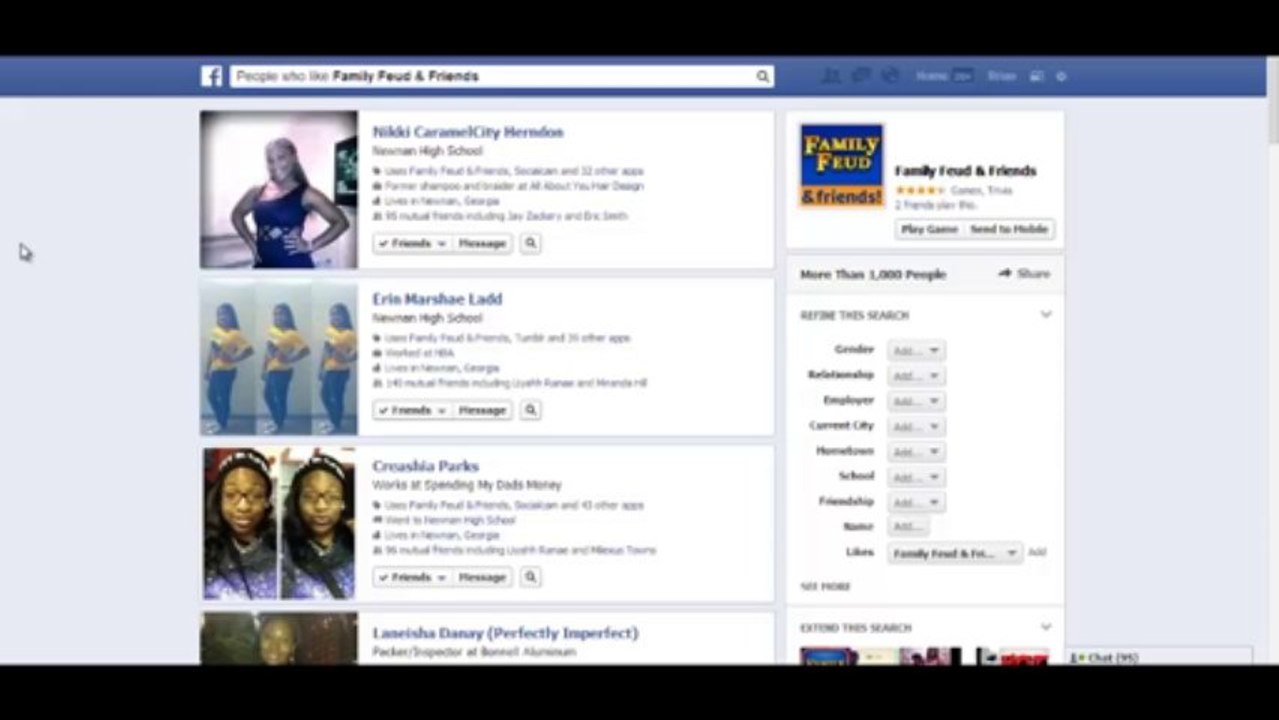Message Creashia Parks
This screenshot has height=720, width=1279.
click(482, 577)
